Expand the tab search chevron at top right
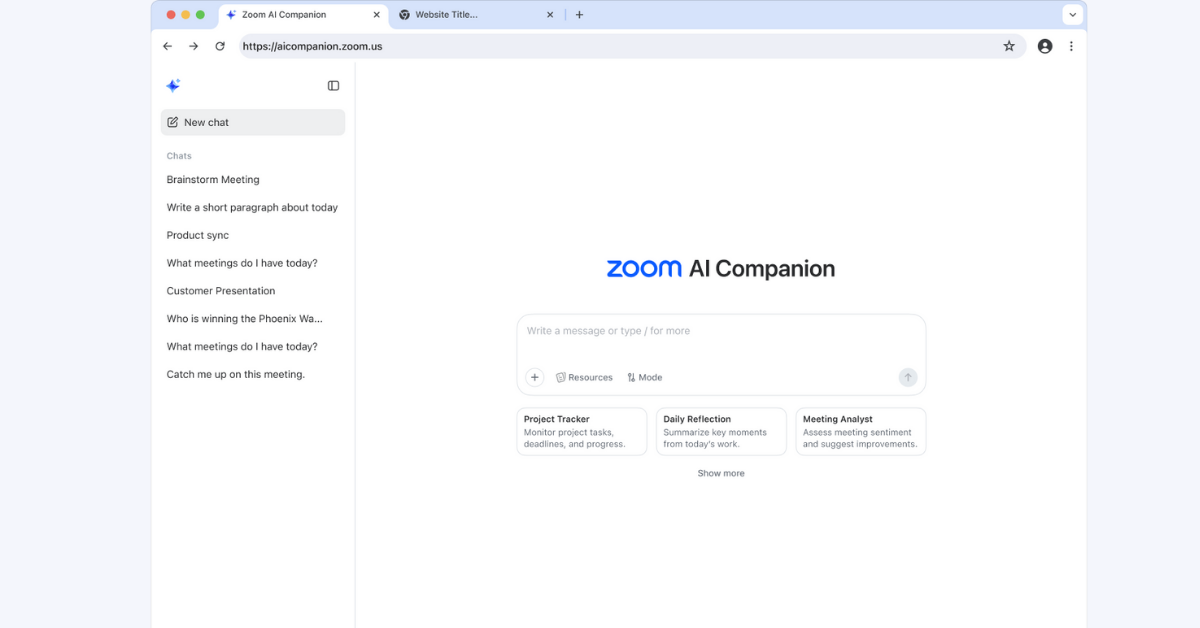 coord(1072,14)
